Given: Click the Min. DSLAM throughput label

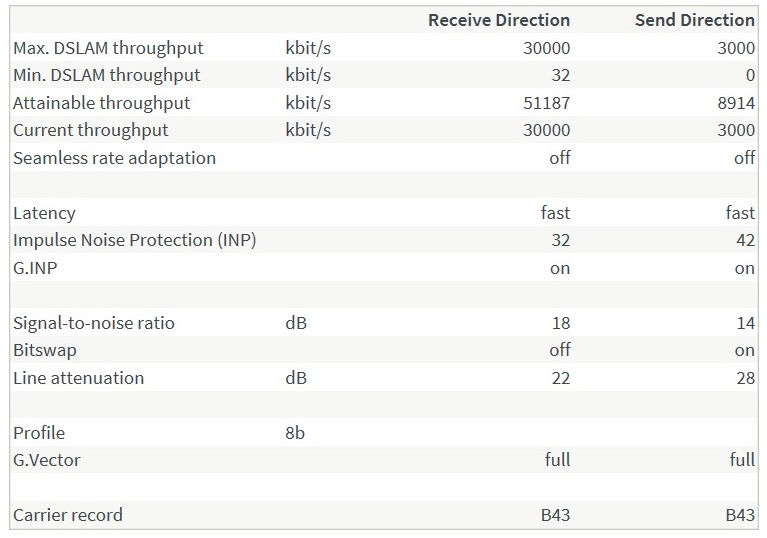Looking at the screenshot, I should point(106,75).
